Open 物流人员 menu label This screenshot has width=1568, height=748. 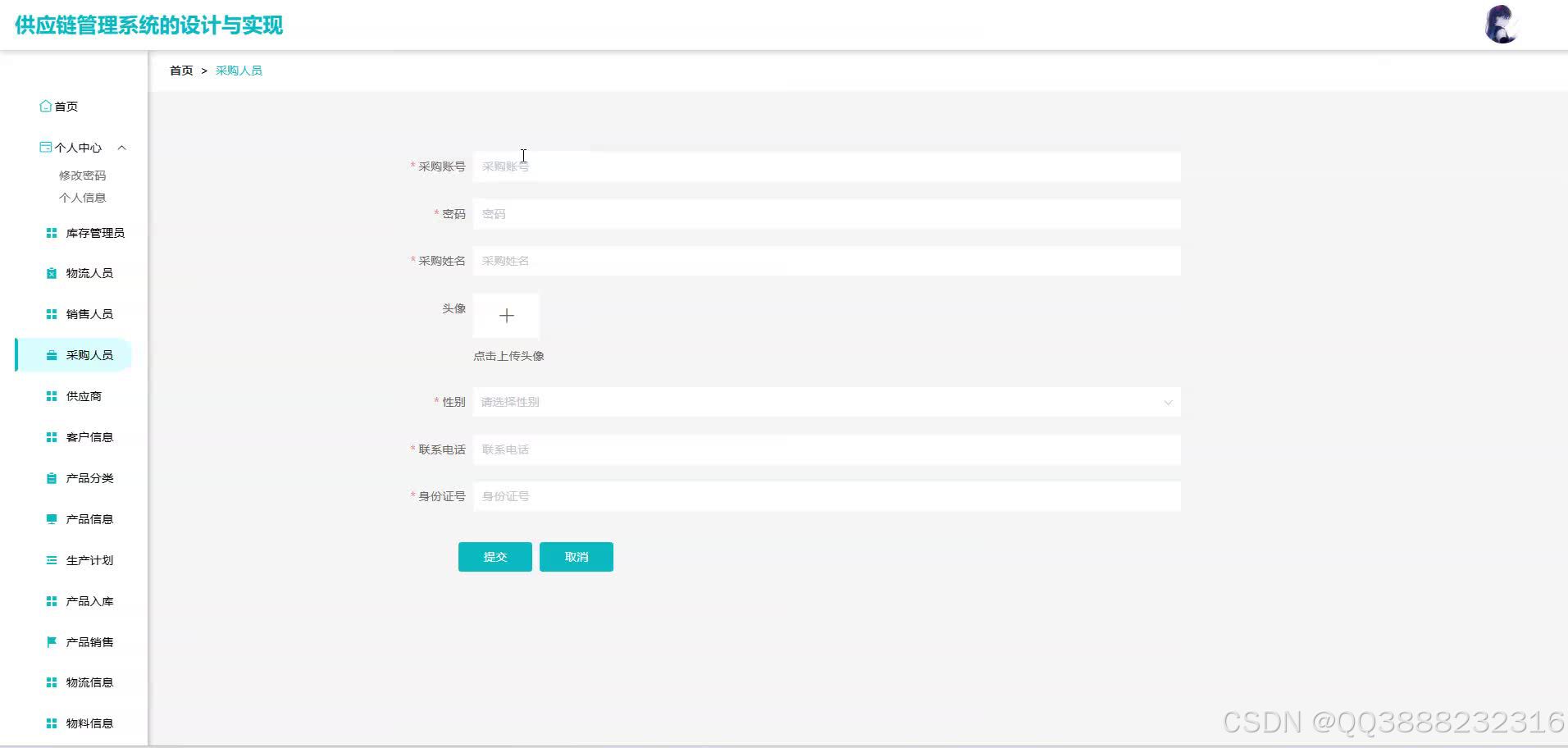point(89,273)
